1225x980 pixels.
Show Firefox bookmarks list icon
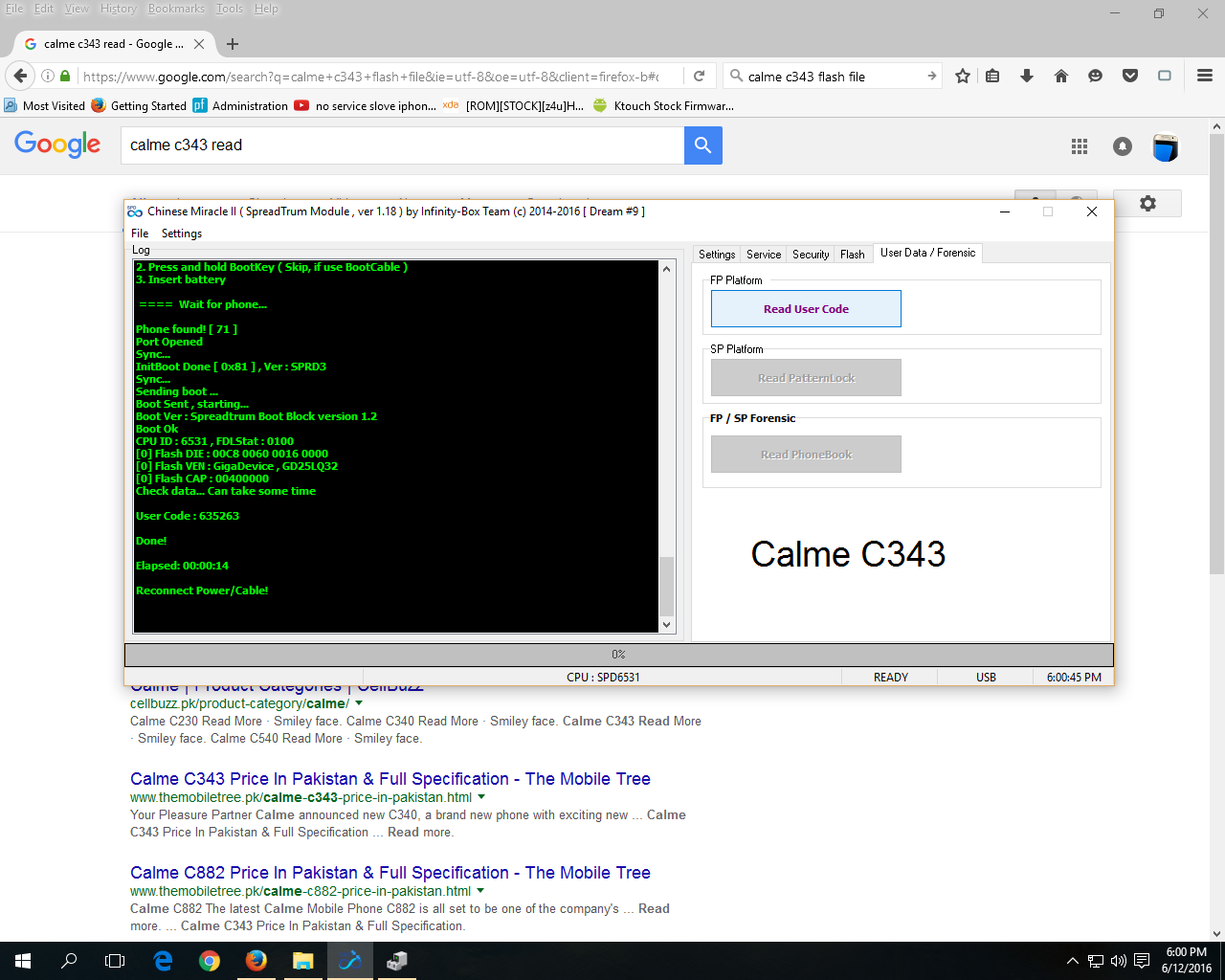[x=993, y=77]
